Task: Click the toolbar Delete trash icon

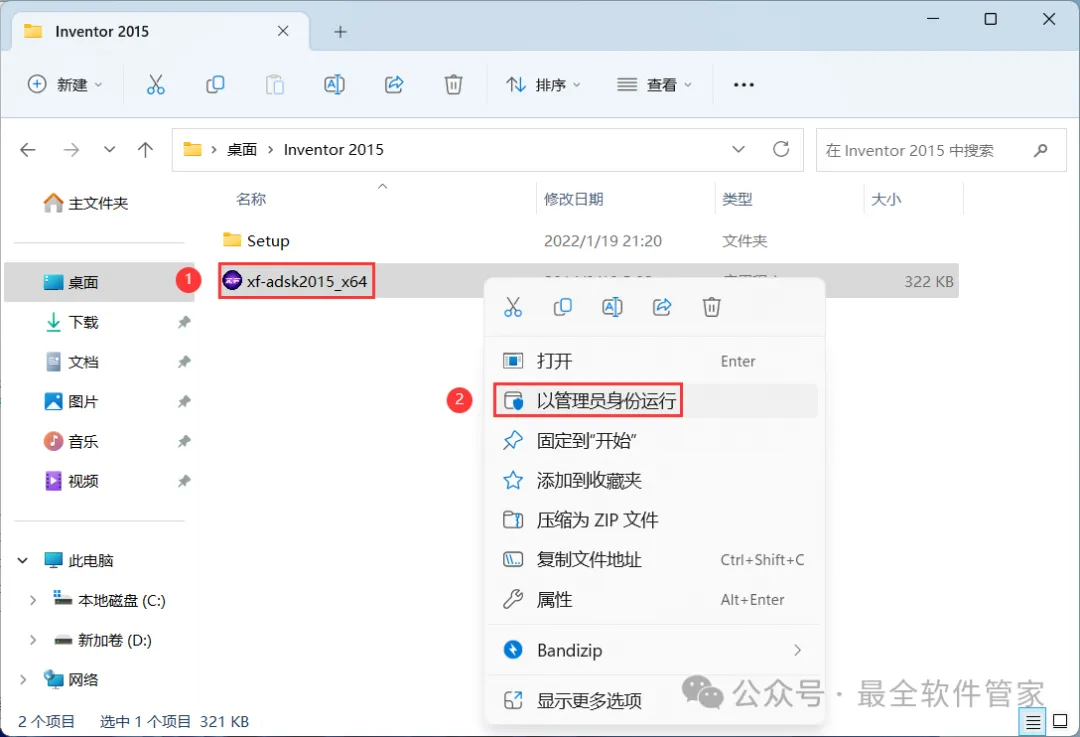Action: (x=453, y=85)
